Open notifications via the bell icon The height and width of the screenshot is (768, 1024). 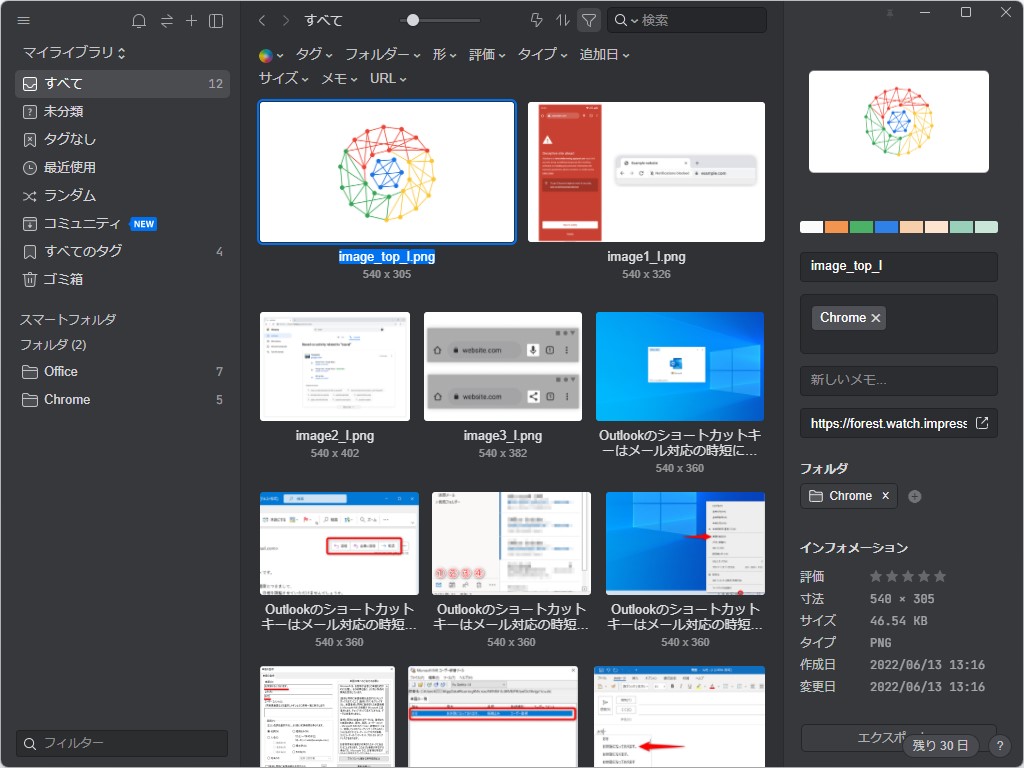(138, 20)
